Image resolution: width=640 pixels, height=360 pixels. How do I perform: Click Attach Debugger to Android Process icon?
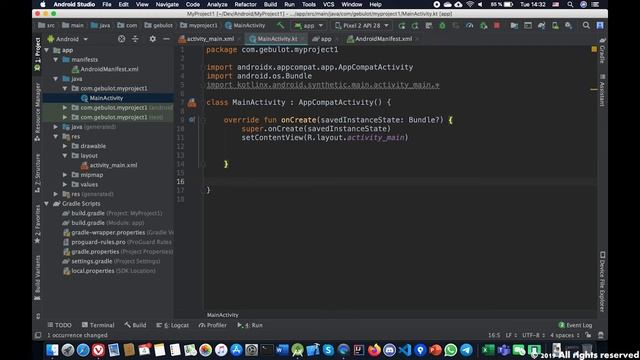pos(483,26)
